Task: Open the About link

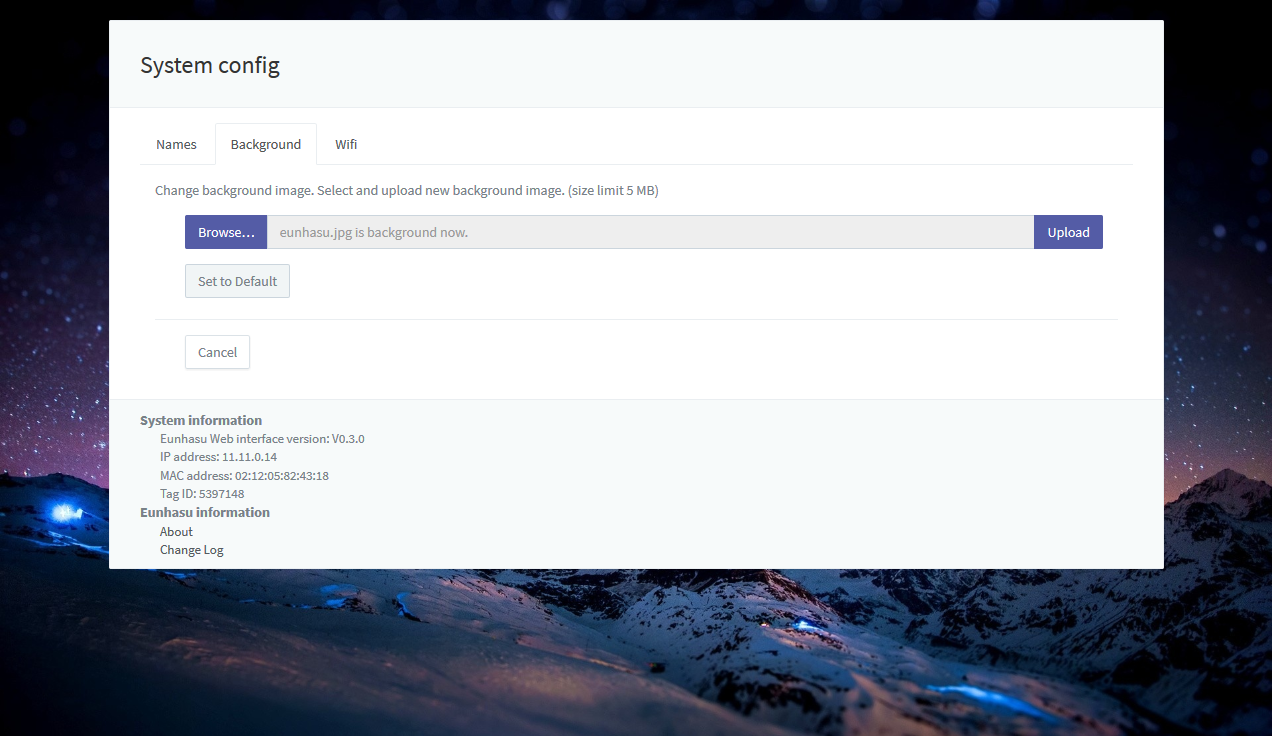Action: pyautogui.click(x=176, y=532)
